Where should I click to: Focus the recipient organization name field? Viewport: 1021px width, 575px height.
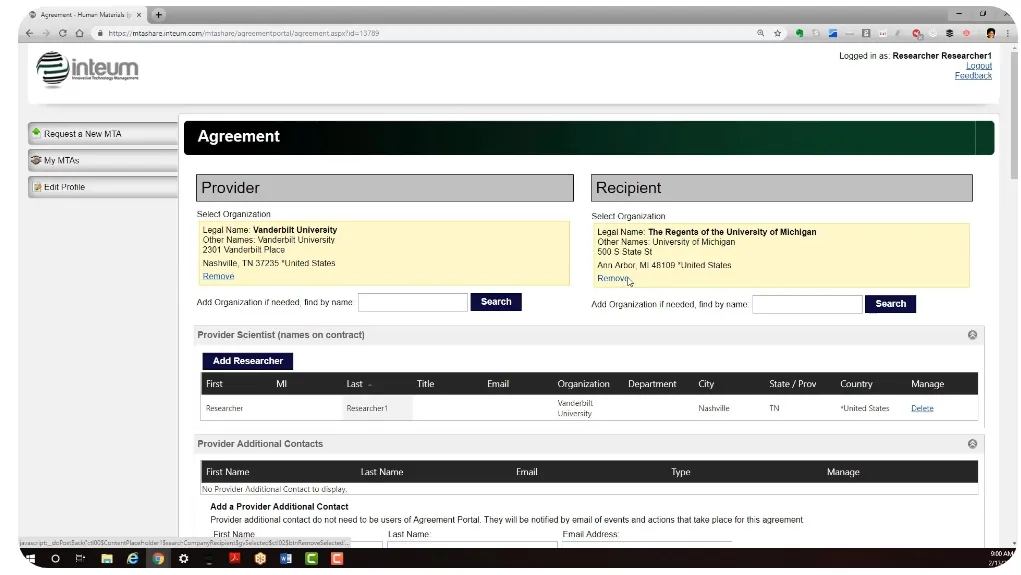click(x=807, y=304)
